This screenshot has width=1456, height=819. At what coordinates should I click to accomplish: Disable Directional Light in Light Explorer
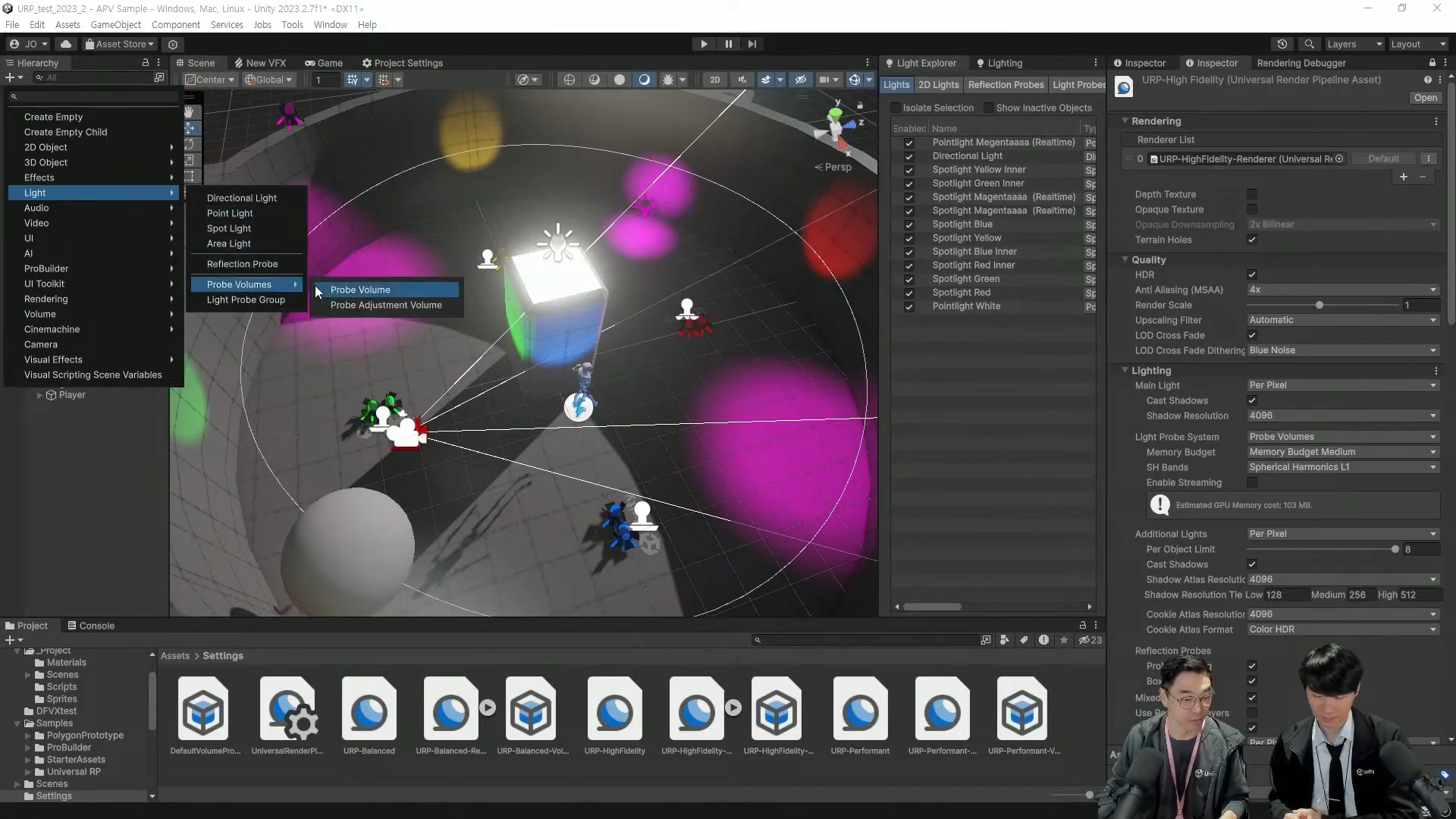908,156
